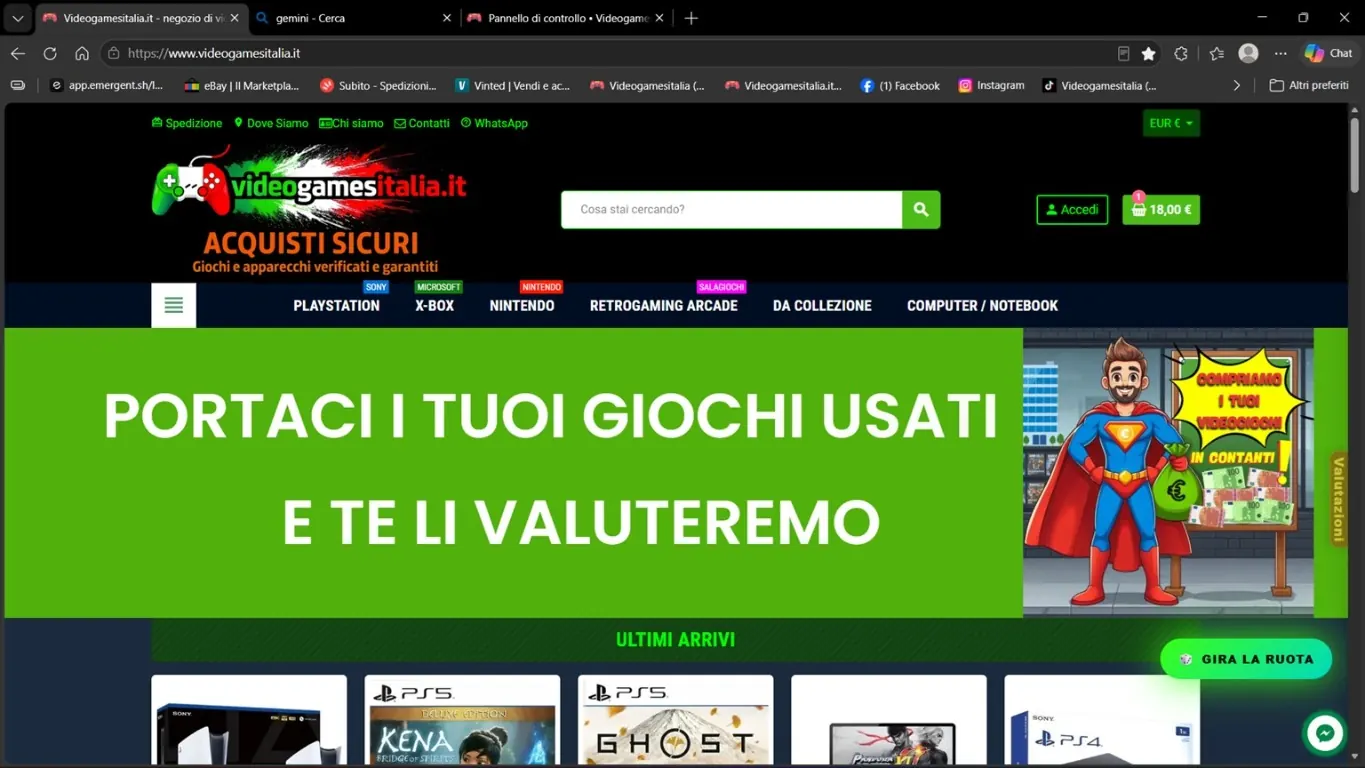Open the COMPUTER / NOTEBOOK menu
The width and height of the screenshot is (1365, 768).
(x=982, y=306)
